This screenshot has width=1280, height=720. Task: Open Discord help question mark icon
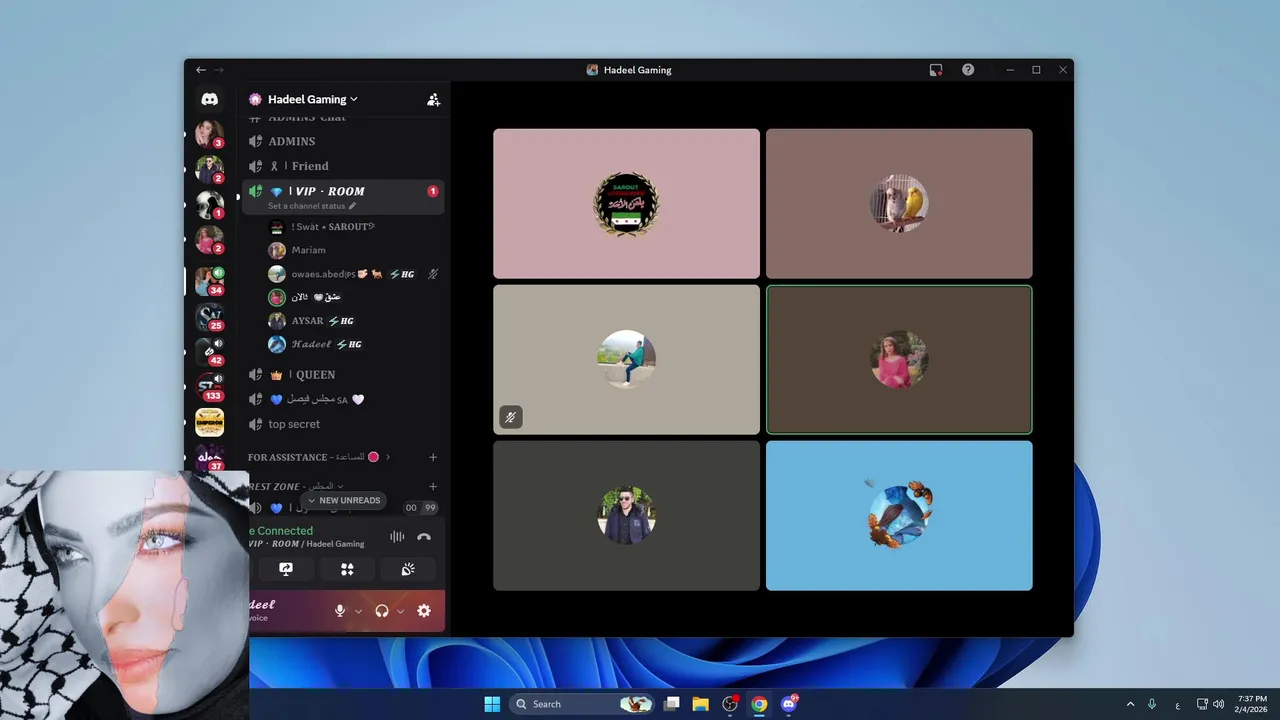point(968,70)
